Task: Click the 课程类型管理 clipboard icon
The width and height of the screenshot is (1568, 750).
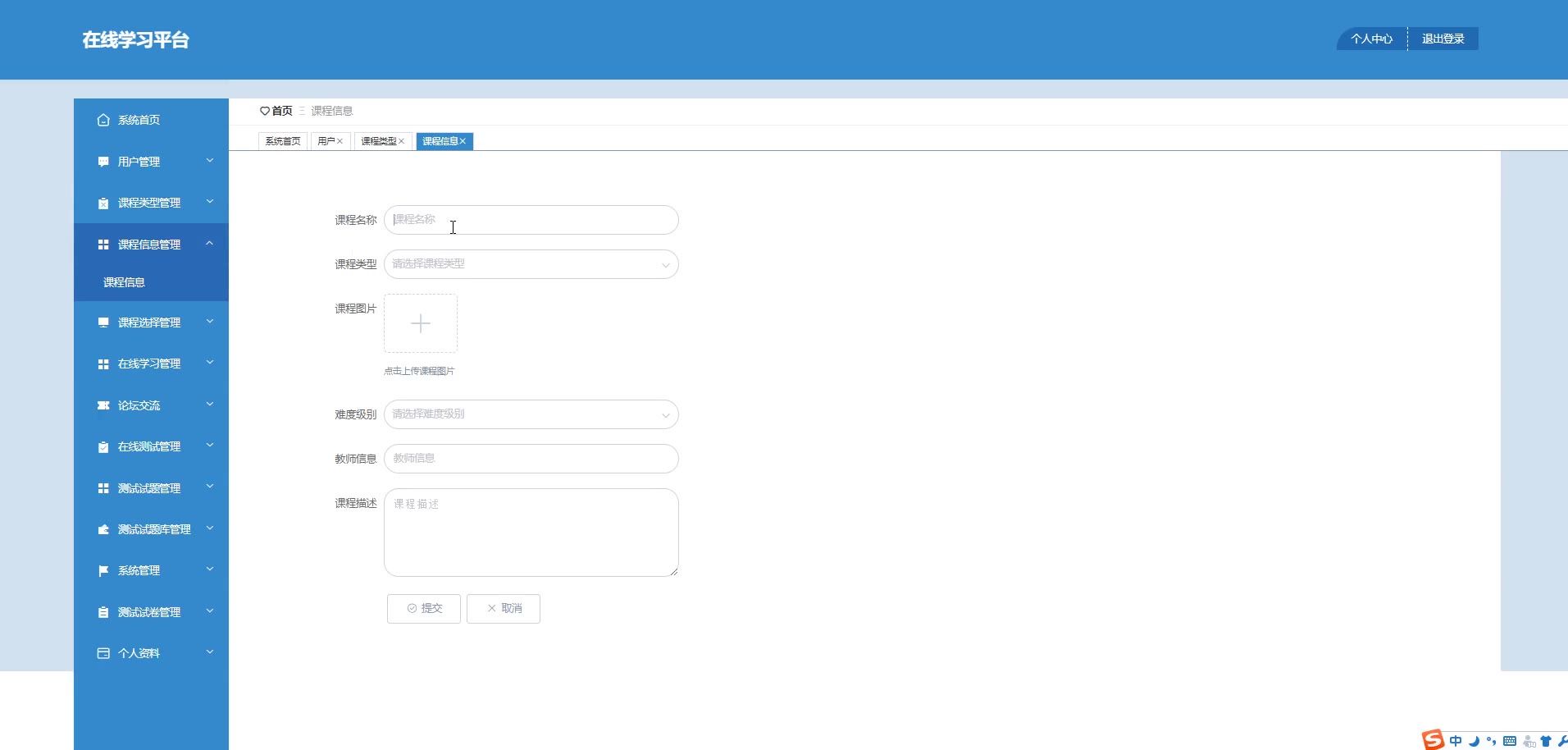Action: (x=103, y=203)
